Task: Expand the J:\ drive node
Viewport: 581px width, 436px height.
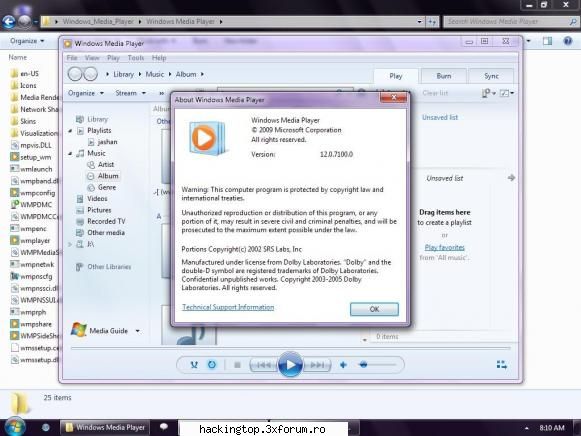Action: click(x=70, y=244)
